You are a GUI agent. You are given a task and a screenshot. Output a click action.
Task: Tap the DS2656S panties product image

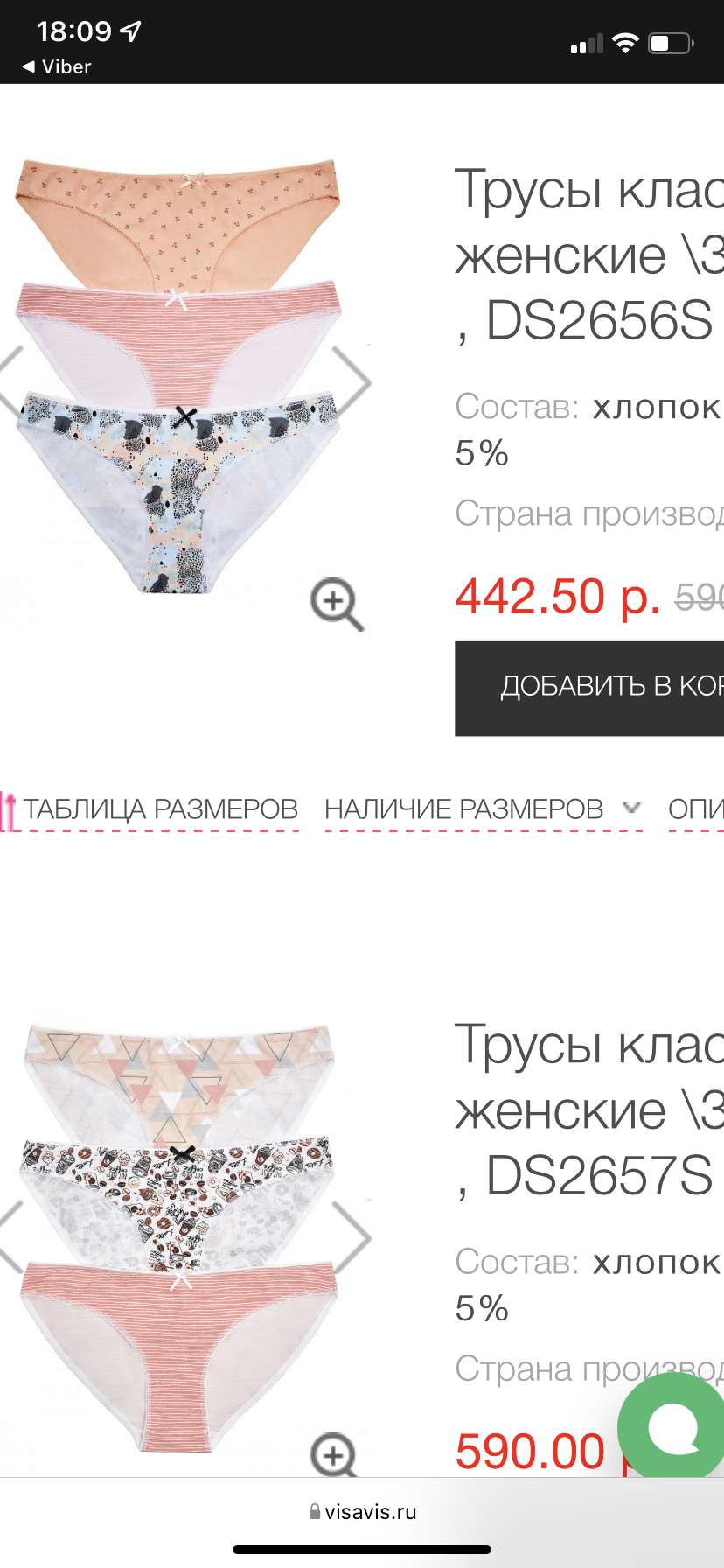coord(178,376)
